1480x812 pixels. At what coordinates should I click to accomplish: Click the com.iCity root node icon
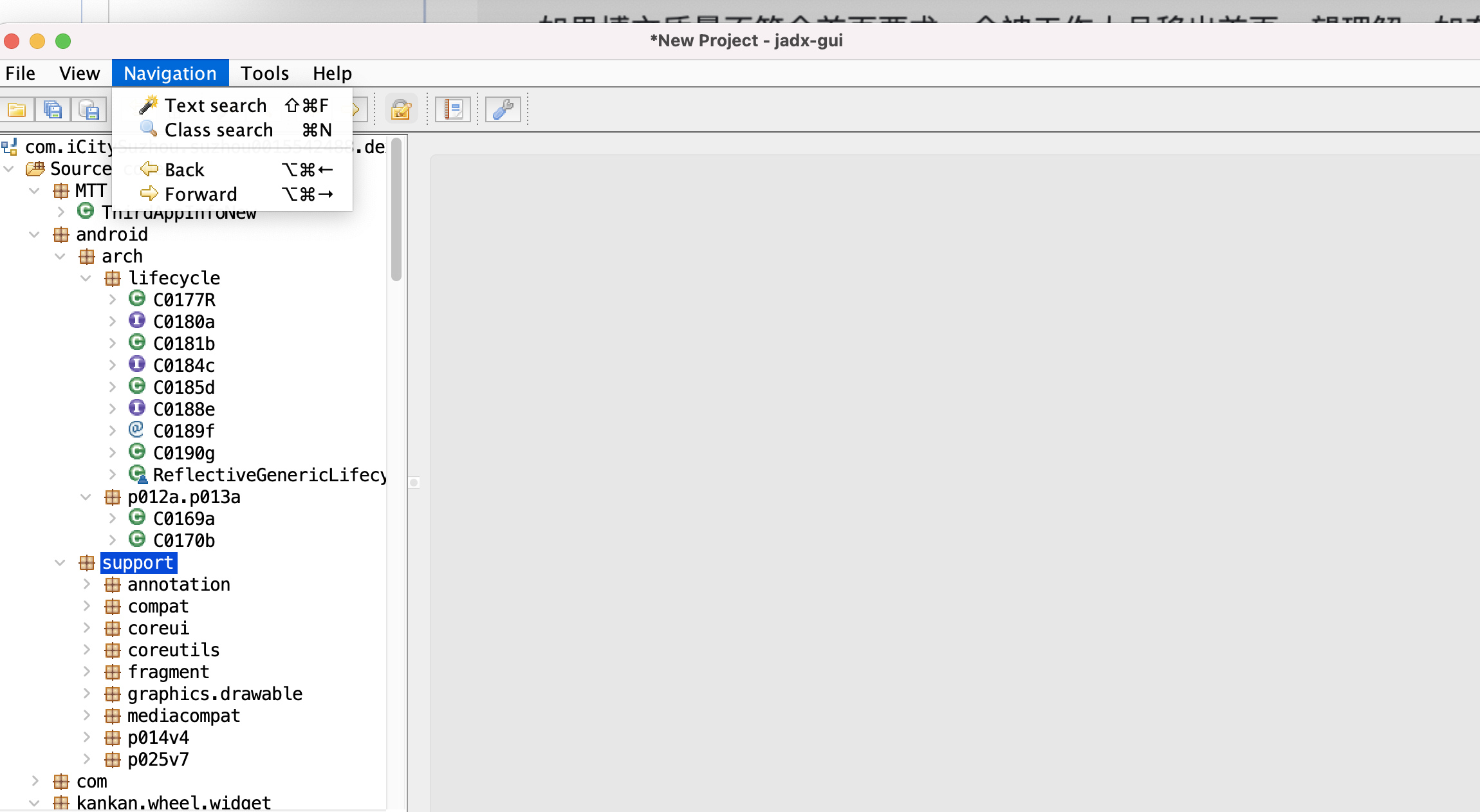click(9, 147)
